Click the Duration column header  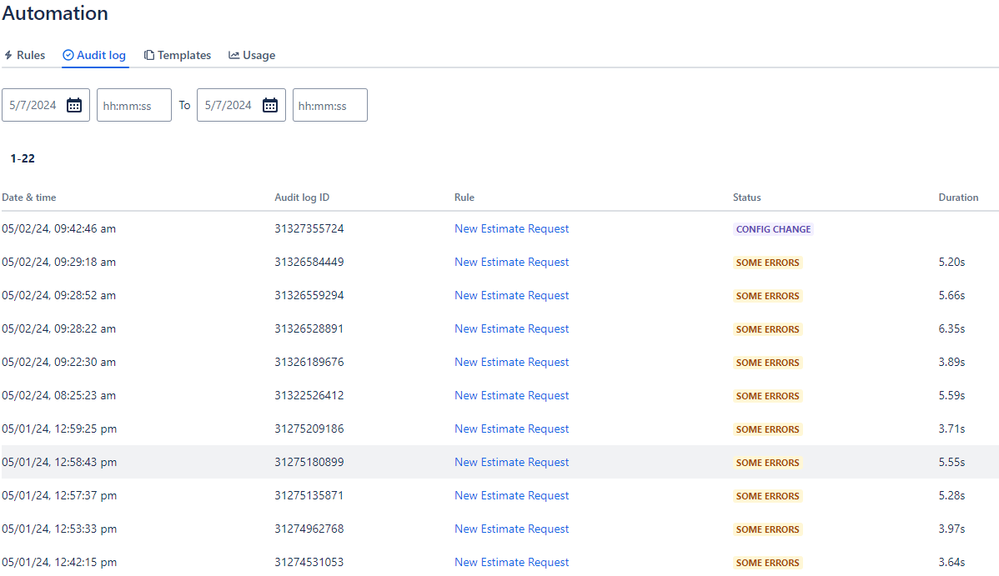pos(957,197)
